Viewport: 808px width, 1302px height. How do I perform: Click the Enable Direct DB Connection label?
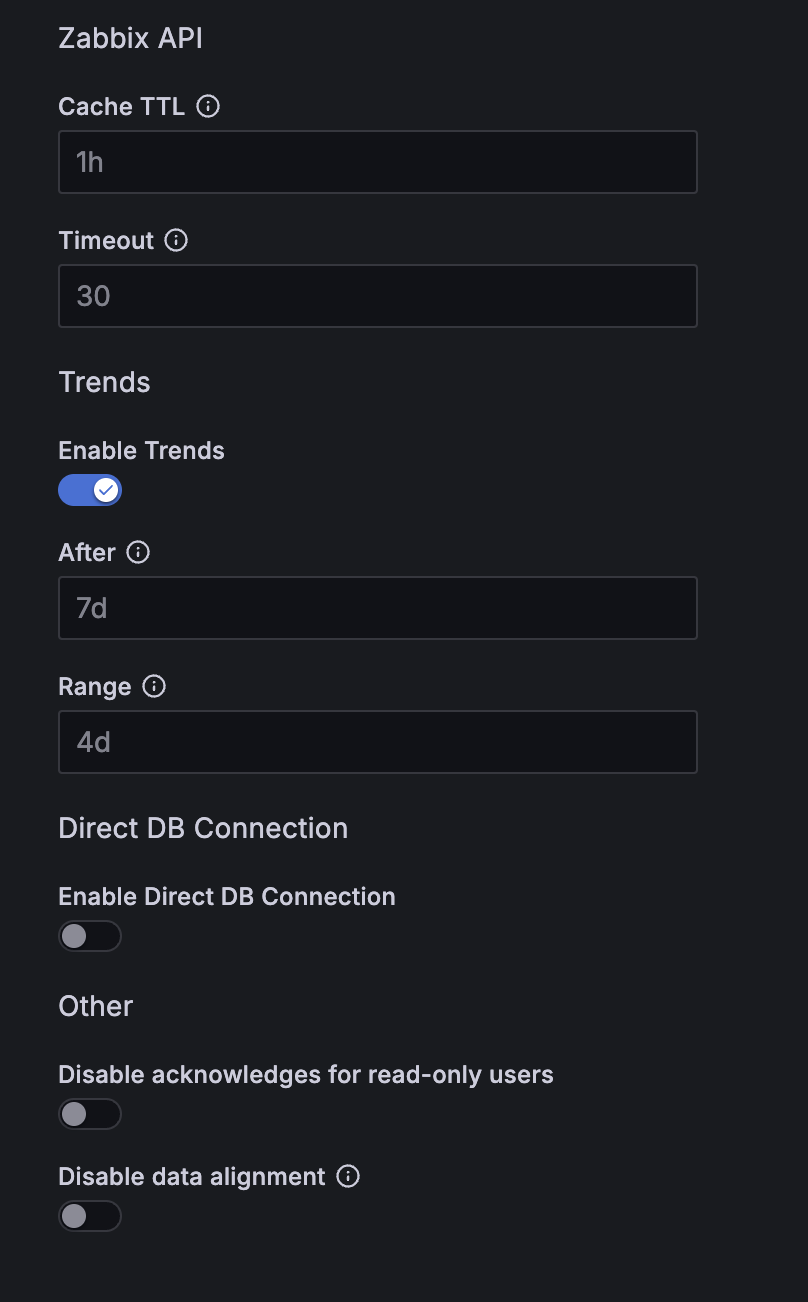(x=227, y=896)
